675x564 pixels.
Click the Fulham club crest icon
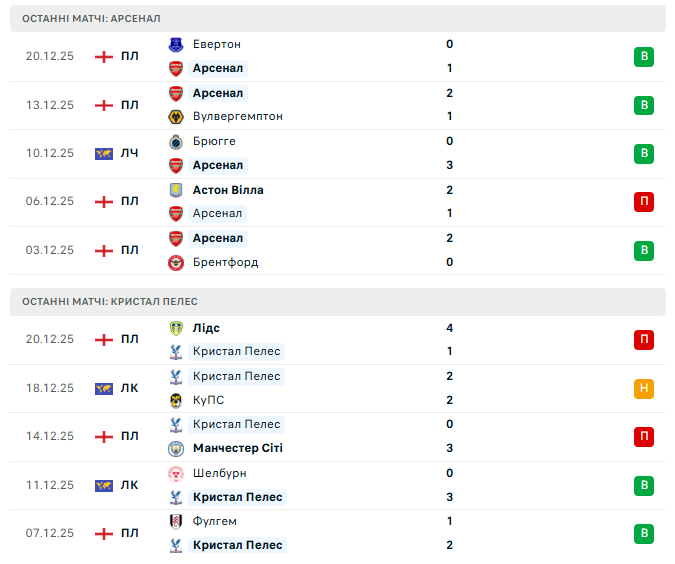pyautogui.click(x=176, y=521)
